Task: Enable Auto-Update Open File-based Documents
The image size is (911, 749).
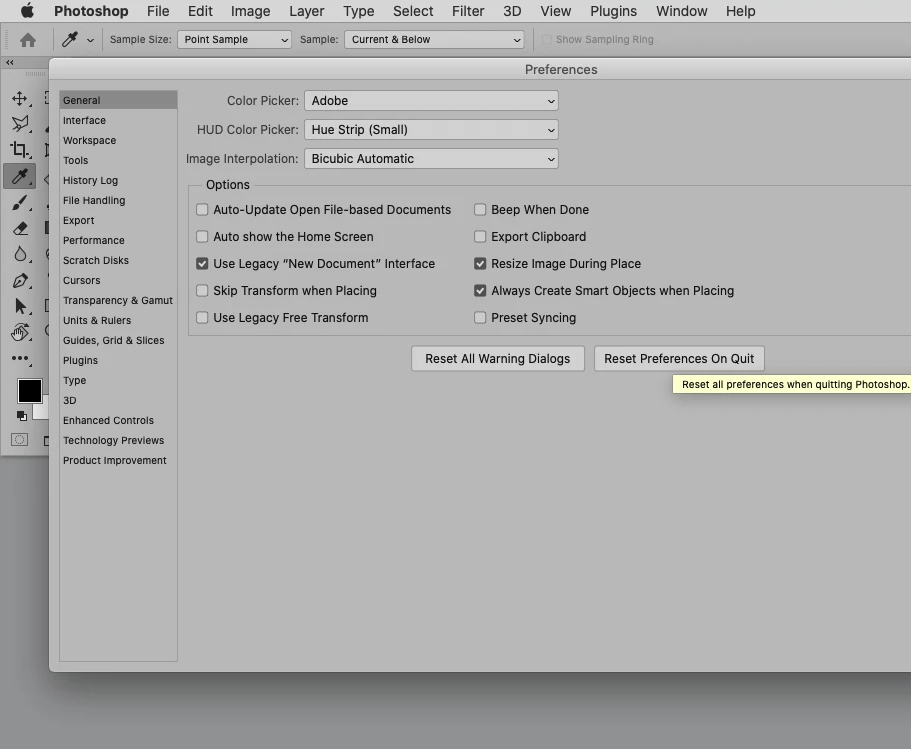Action: click(202, 210)
